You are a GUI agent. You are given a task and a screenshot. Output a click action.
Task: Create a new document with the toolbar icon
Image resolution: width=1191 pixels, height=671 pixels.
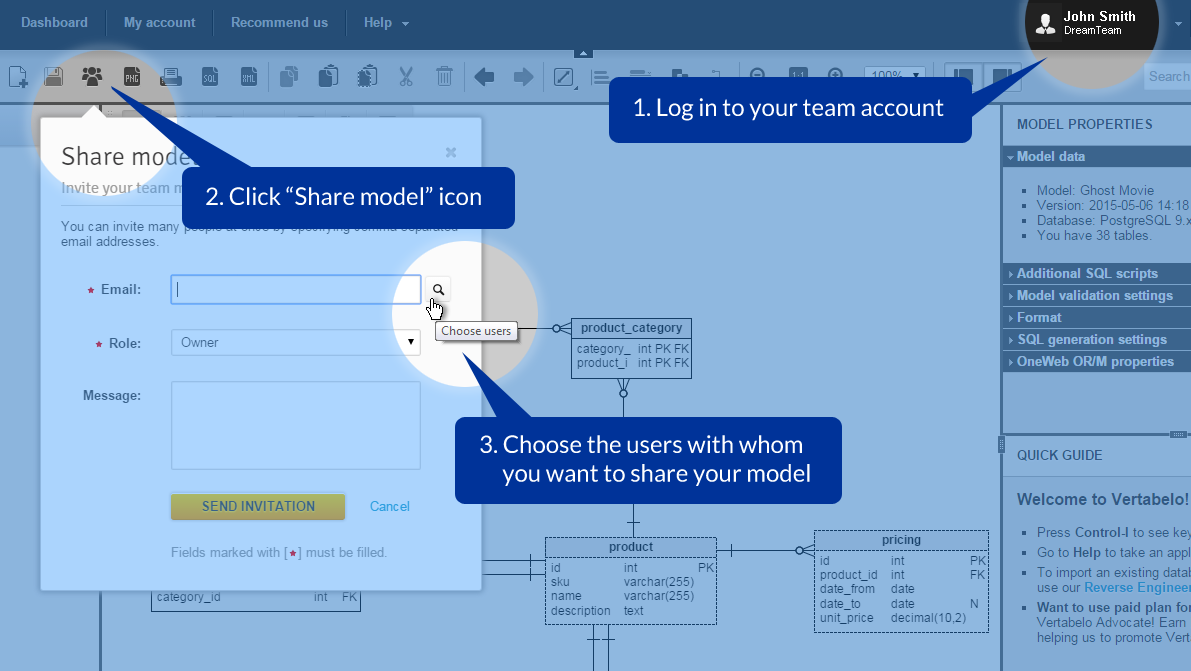(x=17, y=77)
